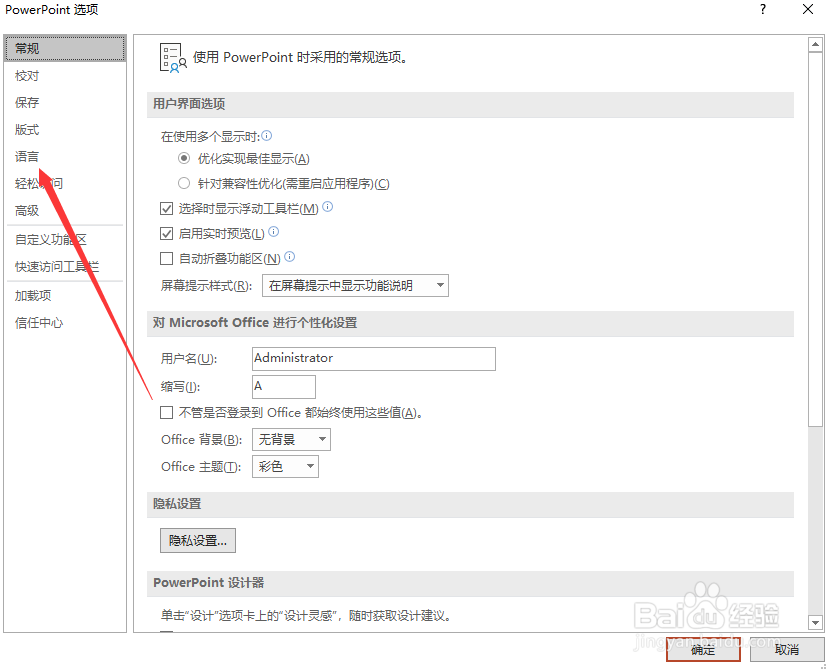Check 不管是否登录到 Office 都始终使用这些值
827x670 pixels.
click(x=166, y=412)
